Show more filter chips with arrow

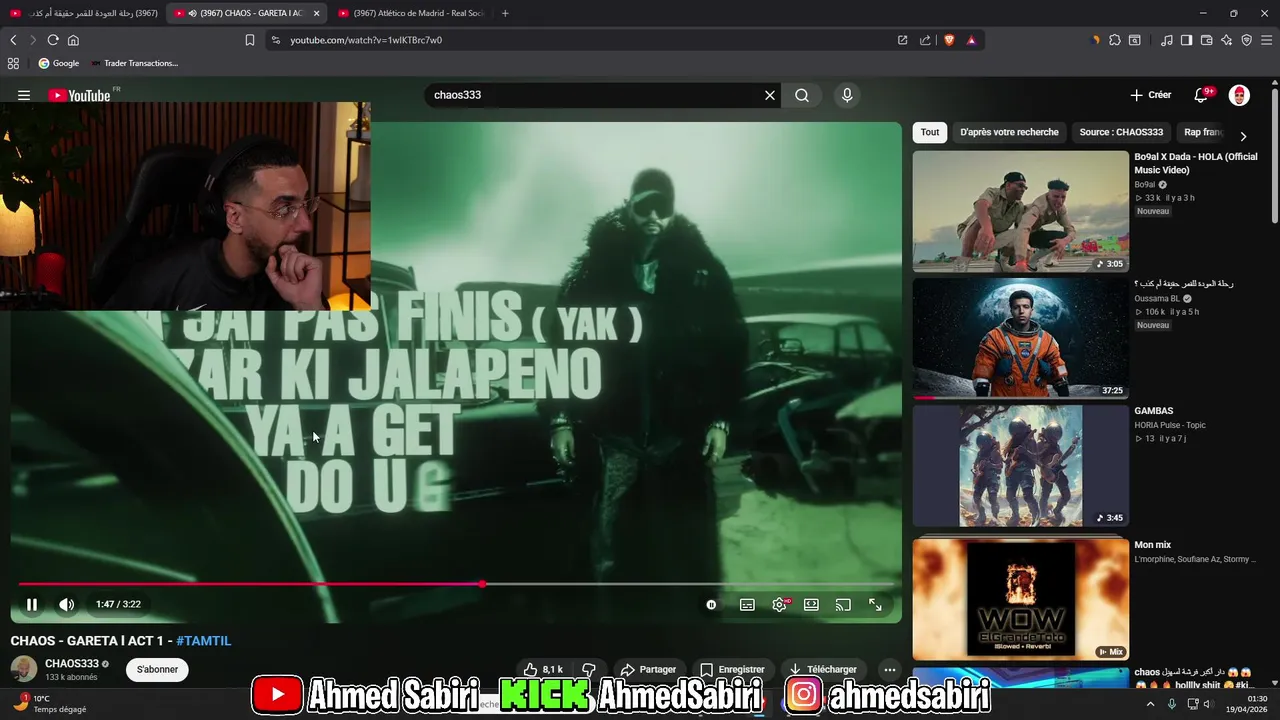(x=1243, y=136)
